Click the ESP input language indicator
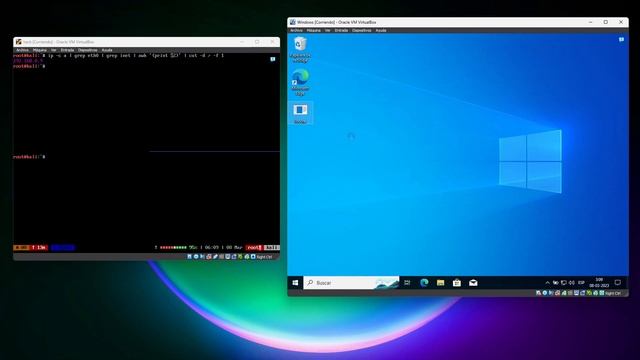Screen dimensions: 640x360 [x=581, y=282]
